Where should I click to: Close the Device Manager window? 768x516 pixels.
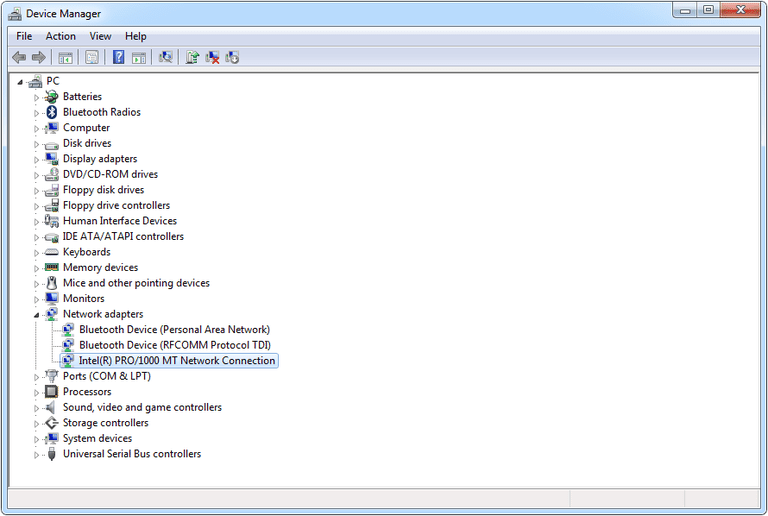pyautogui.click(x=740, y=10)
